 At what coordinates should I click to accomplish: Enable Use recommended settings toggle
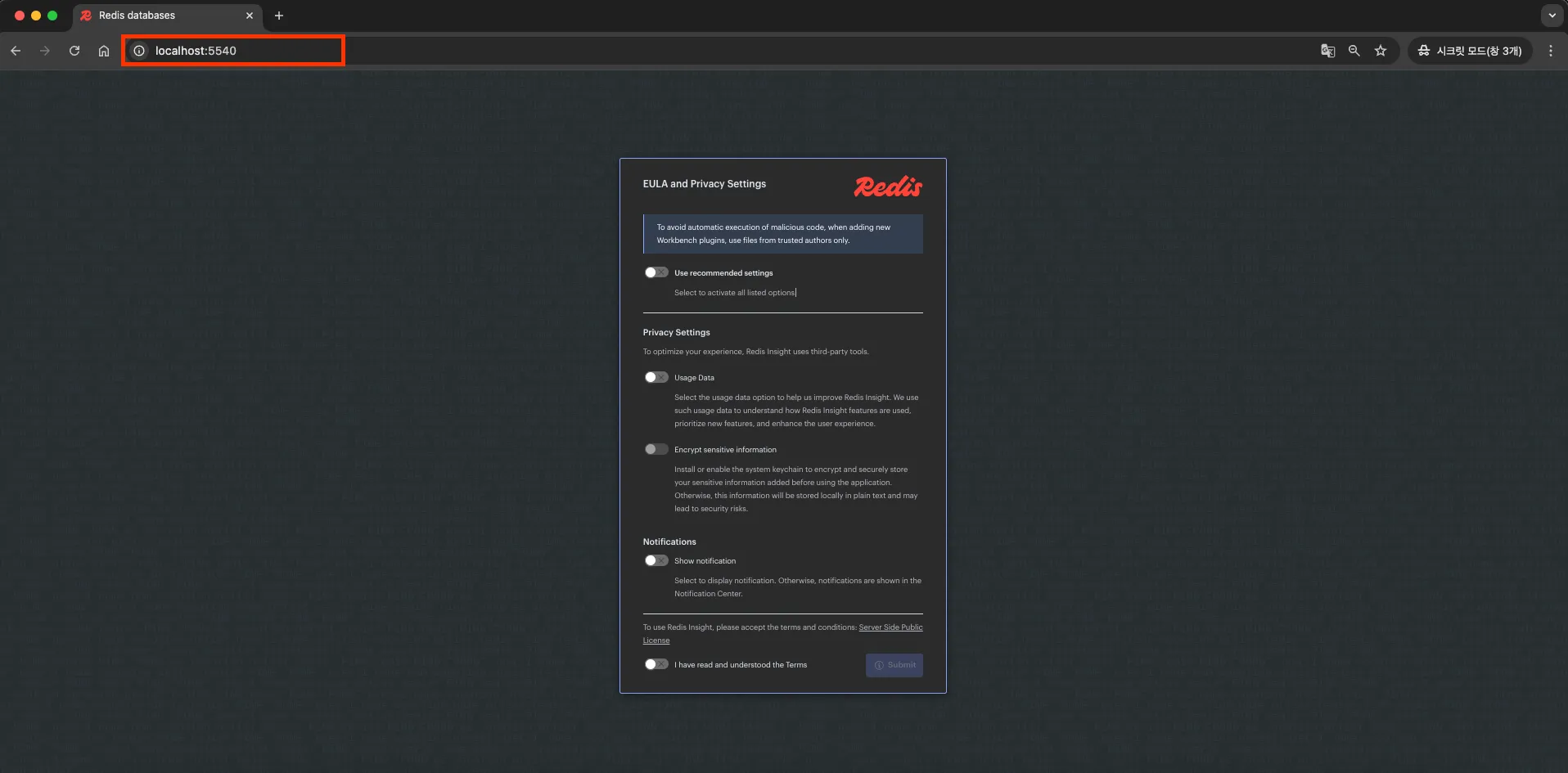656,272
